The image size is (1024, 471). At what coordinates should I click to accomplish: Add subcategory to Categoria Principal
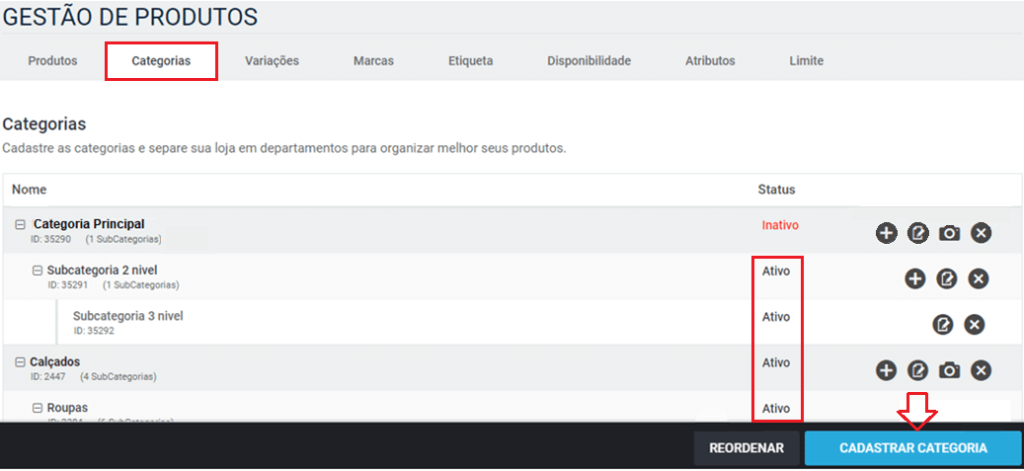coord(886,233)
